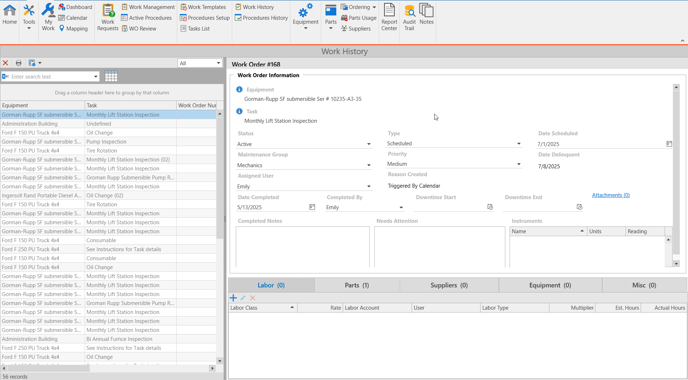Open Work Templates
Viewport: 688px width, 380px height.
pos(203,7)
